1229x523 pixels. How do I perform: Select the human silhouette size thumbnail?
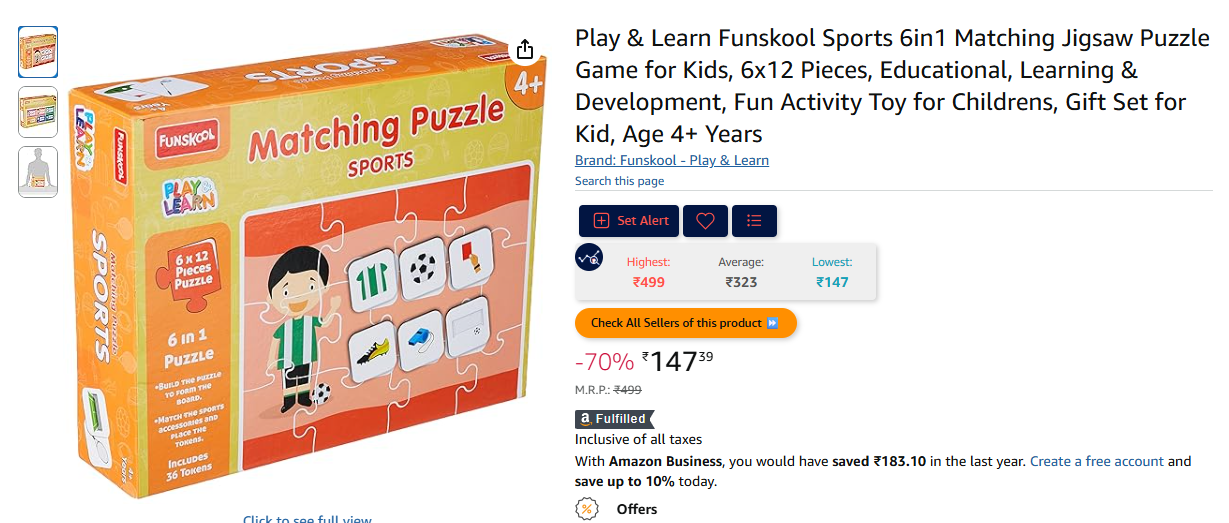coord(38,172)
